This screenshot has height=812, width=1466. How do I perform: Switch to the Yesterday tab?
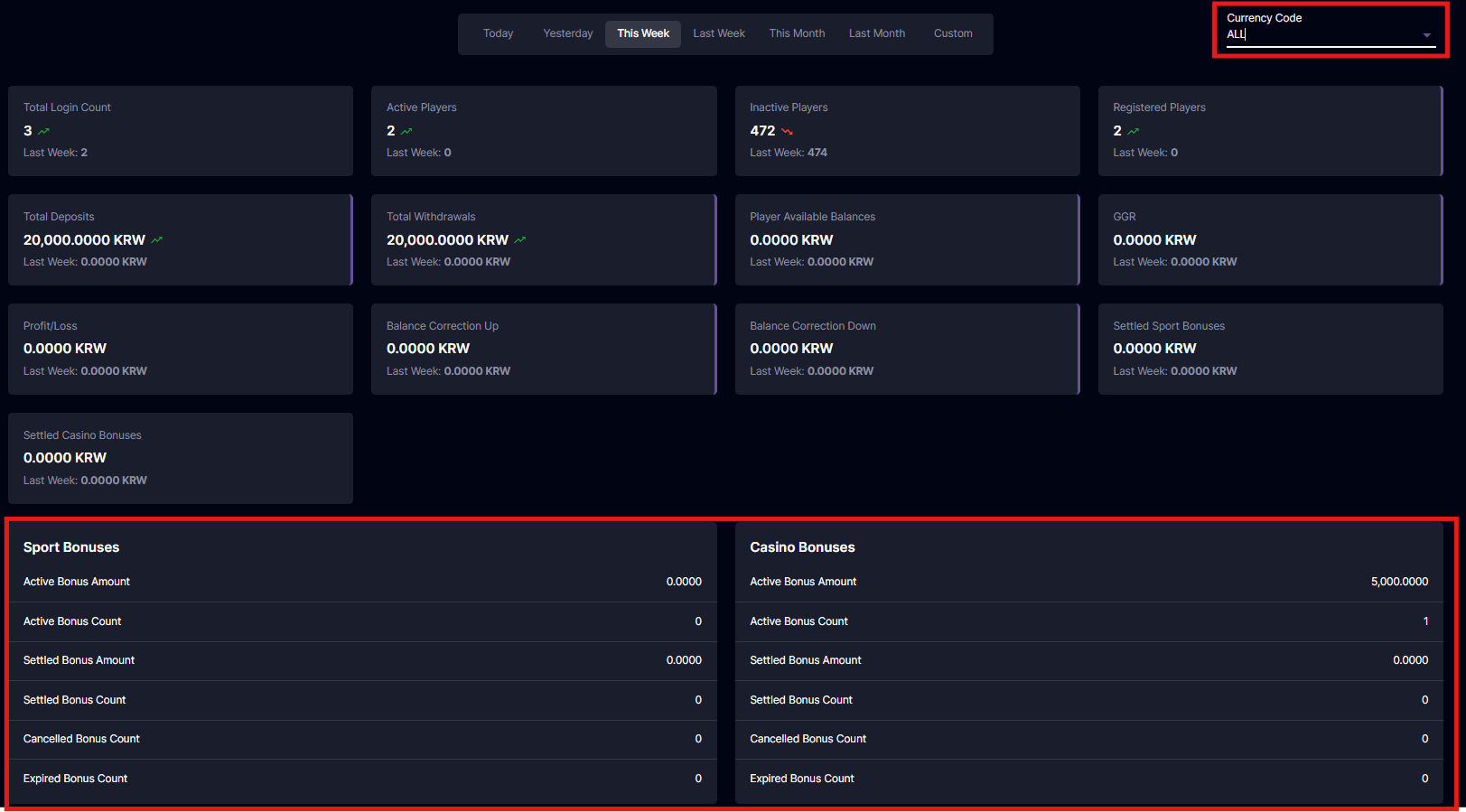pyautogui.click(x=568, y=33)
